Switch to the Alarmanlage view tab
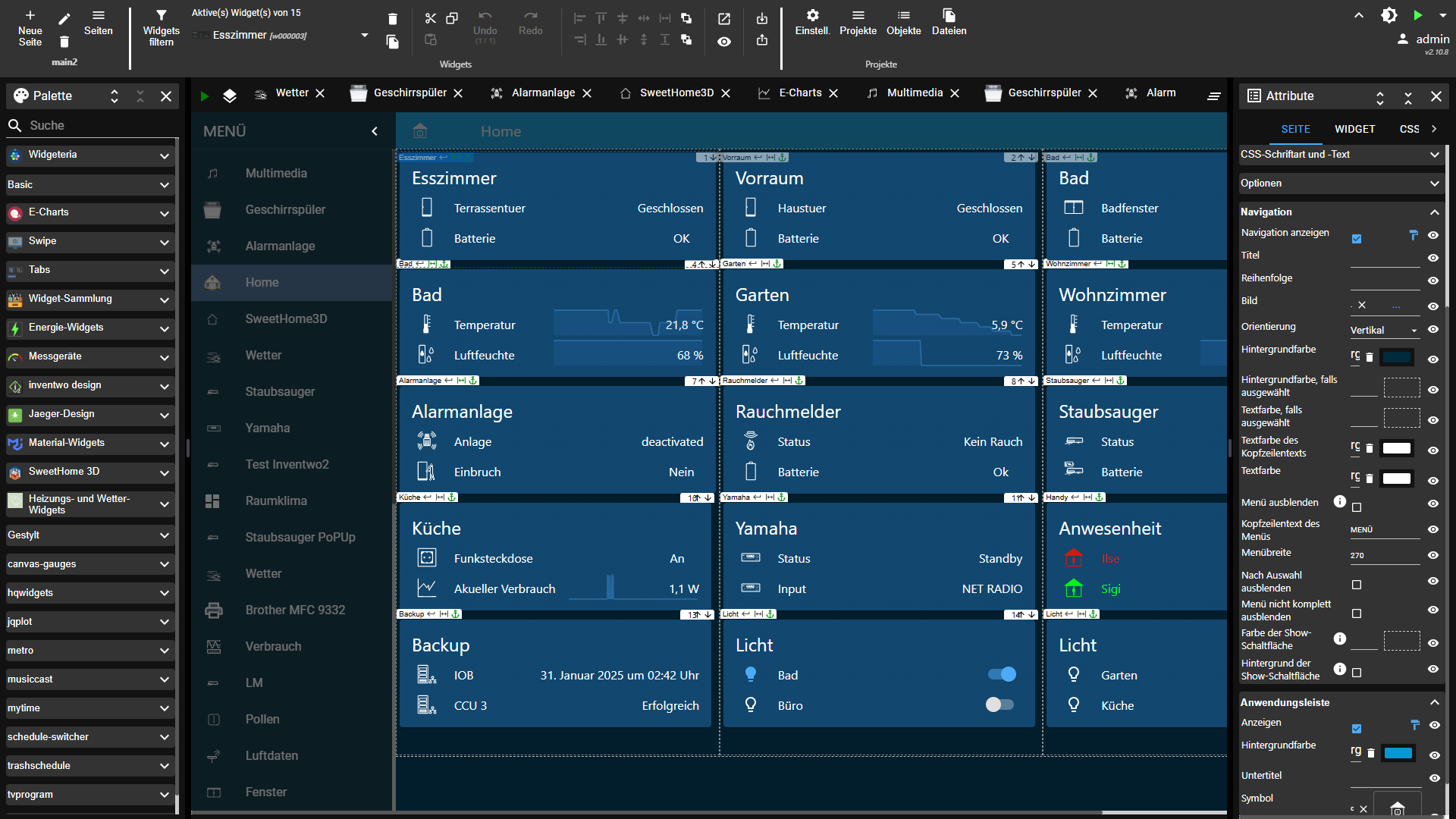The image size is (1456, 819). 543,93
